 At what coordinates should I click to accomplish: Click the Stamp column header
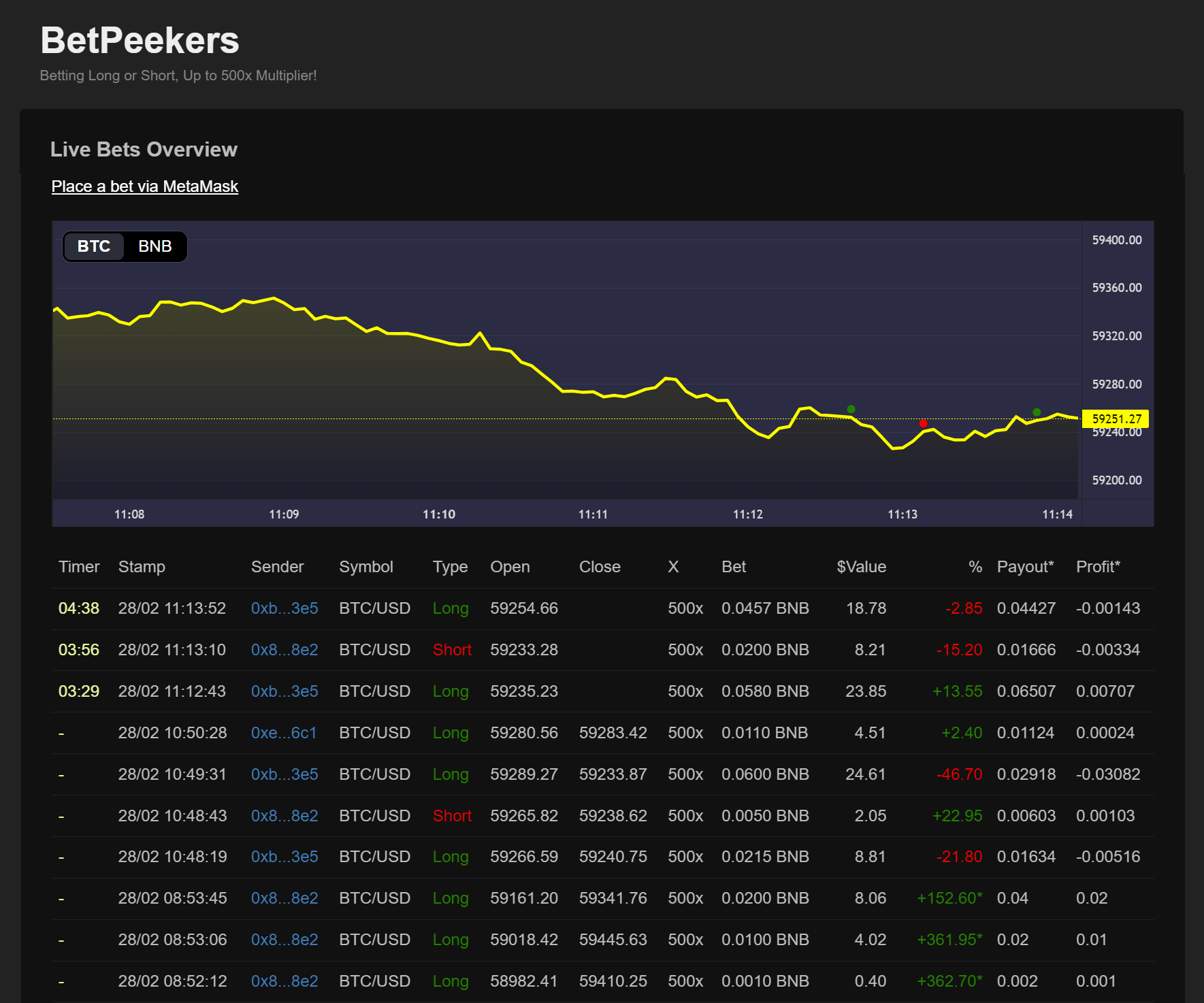(x=142, y=567)
